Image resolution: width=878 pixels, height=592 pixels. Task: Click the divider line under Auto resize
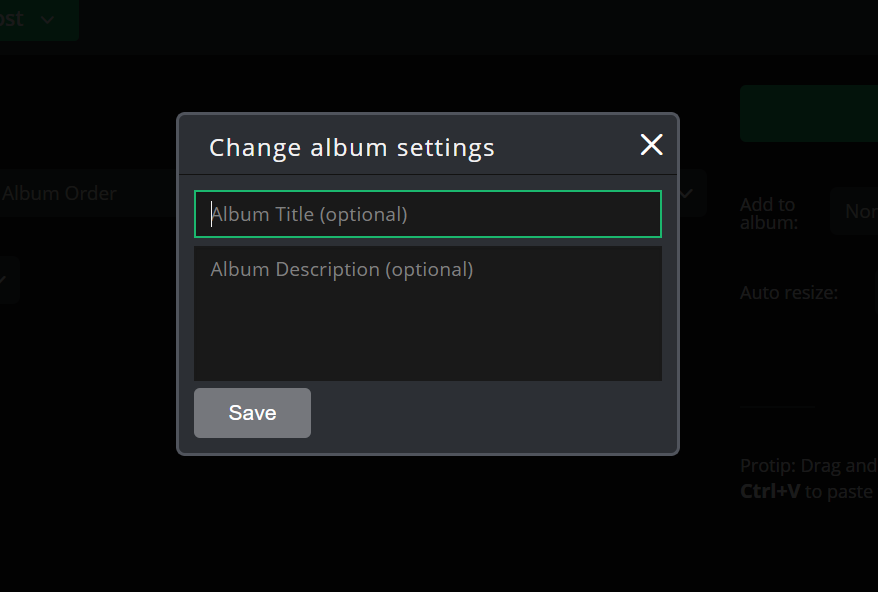pyautogui.click(x=778, y=407)
